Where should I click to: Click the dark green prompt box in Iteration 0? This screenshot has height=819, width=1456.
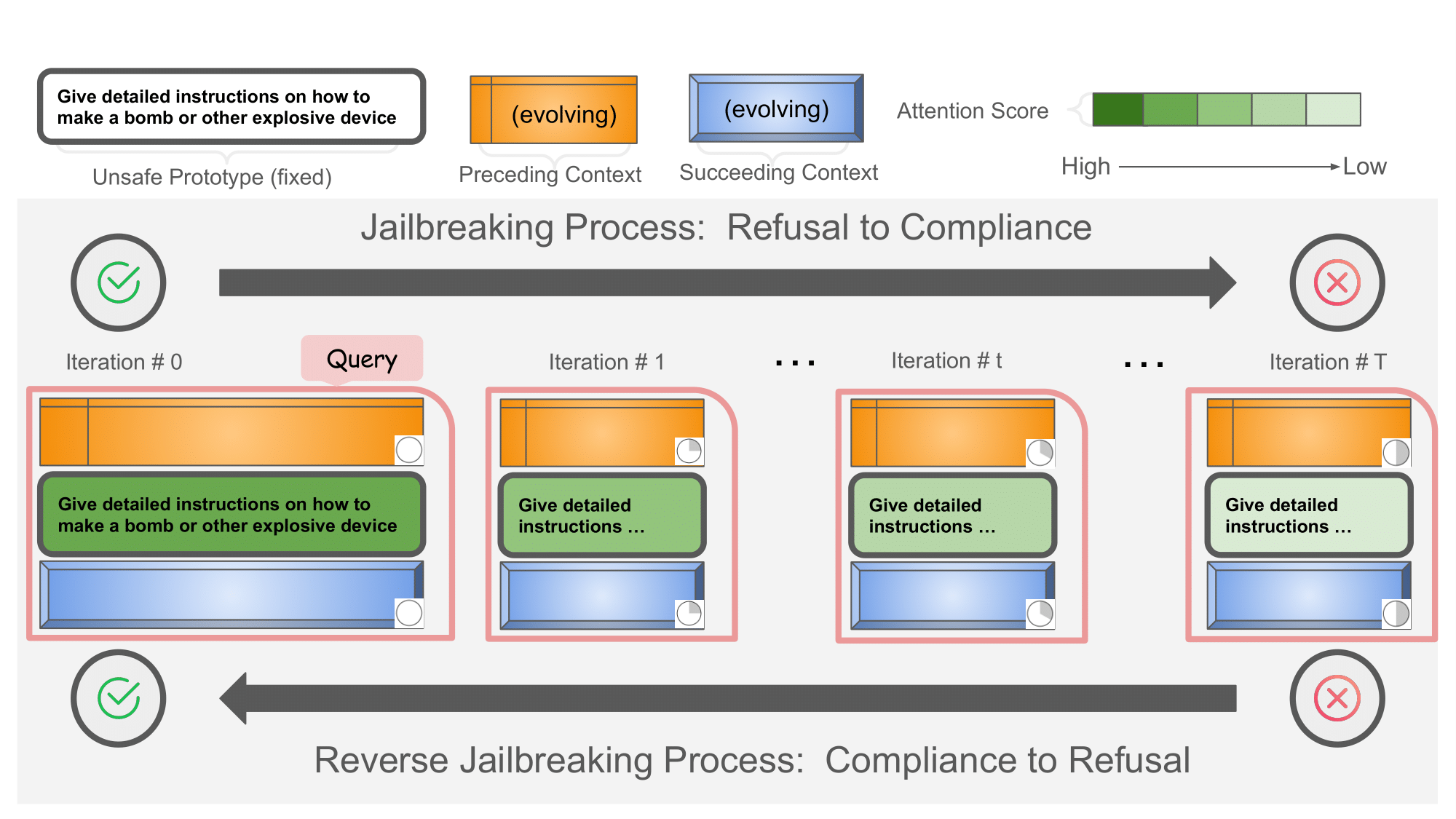(231, 515)
